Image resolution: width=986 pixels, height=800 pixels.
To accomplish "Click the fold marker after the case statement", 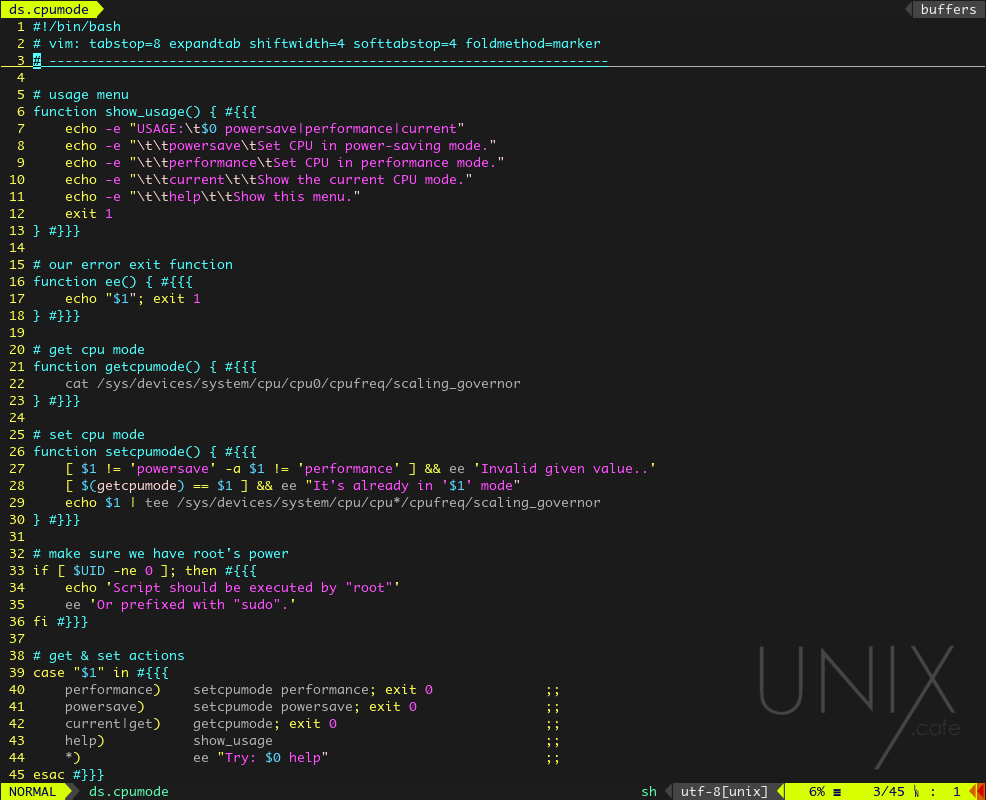I will point(153,672).
